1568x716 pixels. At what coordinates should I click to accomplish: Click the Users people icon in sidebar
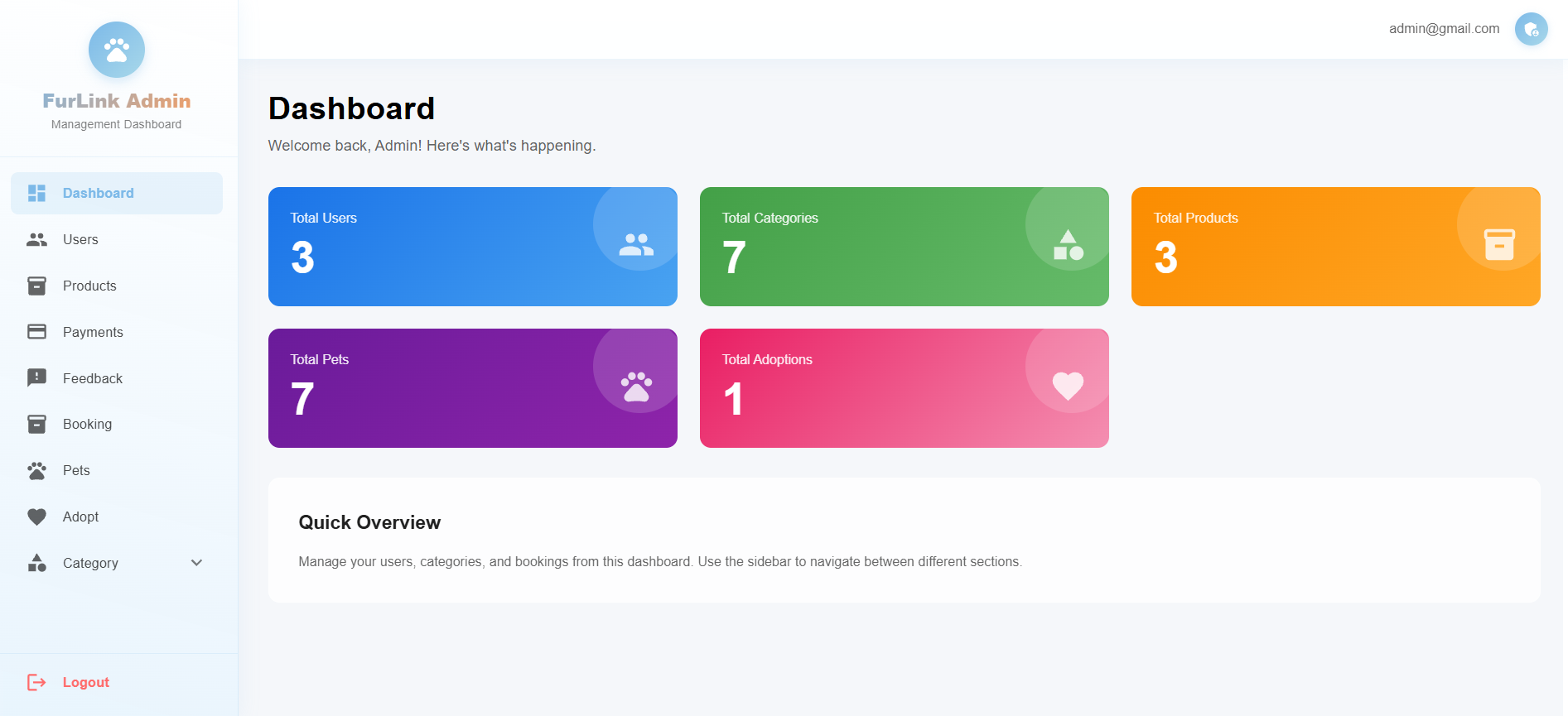coord(37,239)
